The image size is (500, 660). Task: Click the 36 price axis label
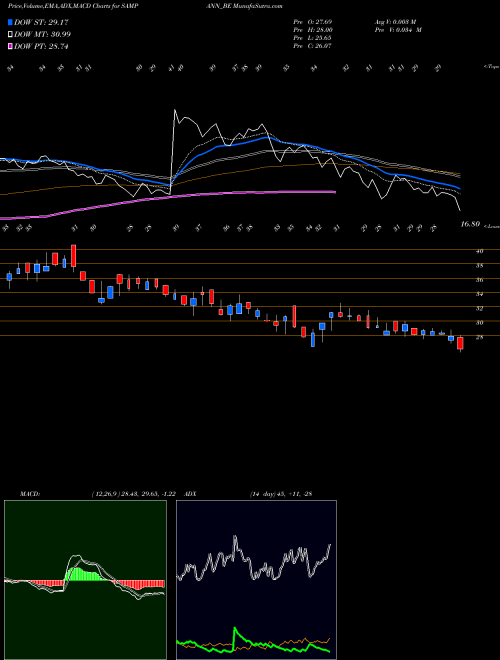[x=479, y=280]
